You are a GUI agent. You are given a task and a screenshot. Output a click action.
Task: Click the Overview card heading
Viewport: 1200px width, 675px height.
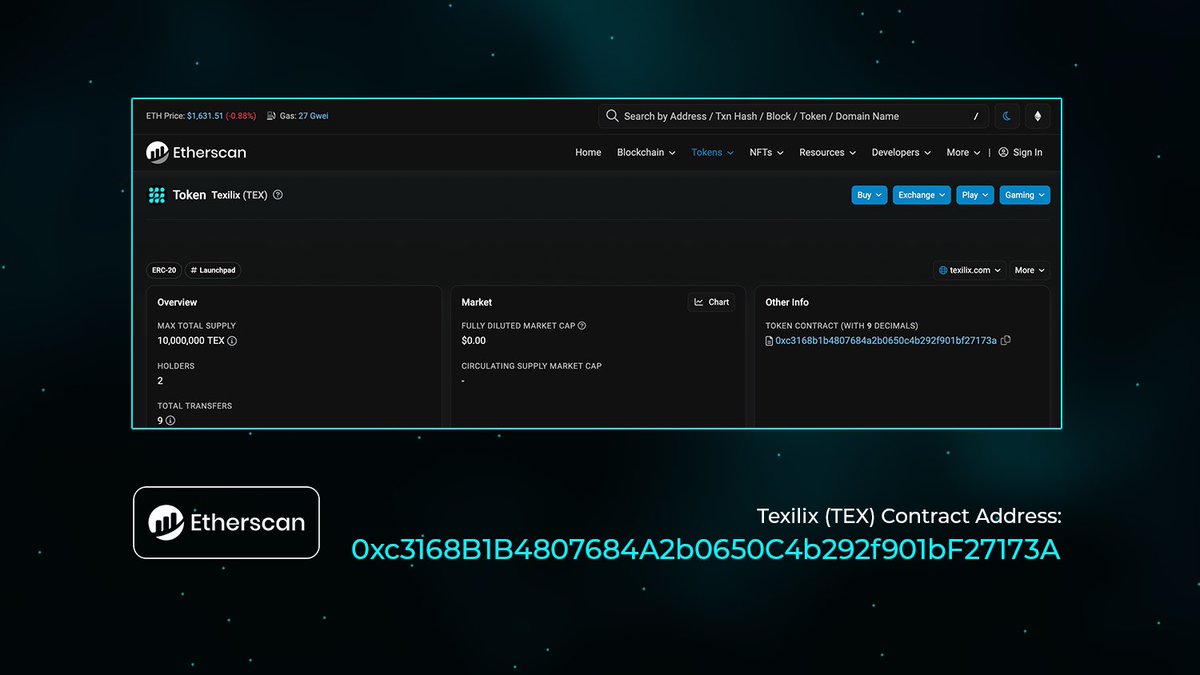[x=177, y=302]
